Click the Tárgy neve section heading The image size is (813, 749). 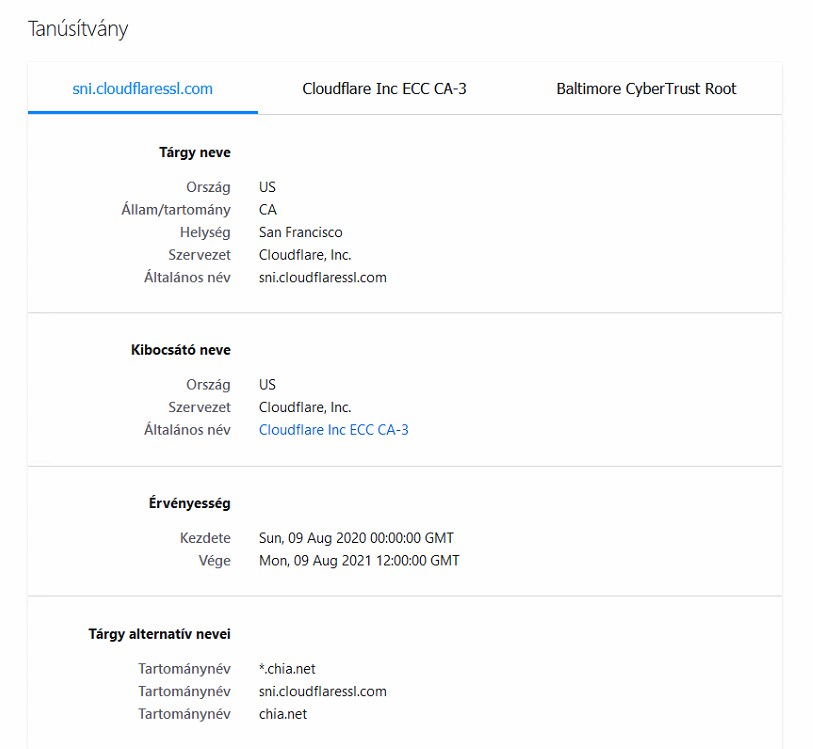pyautogui.click(x=194, y=152)
